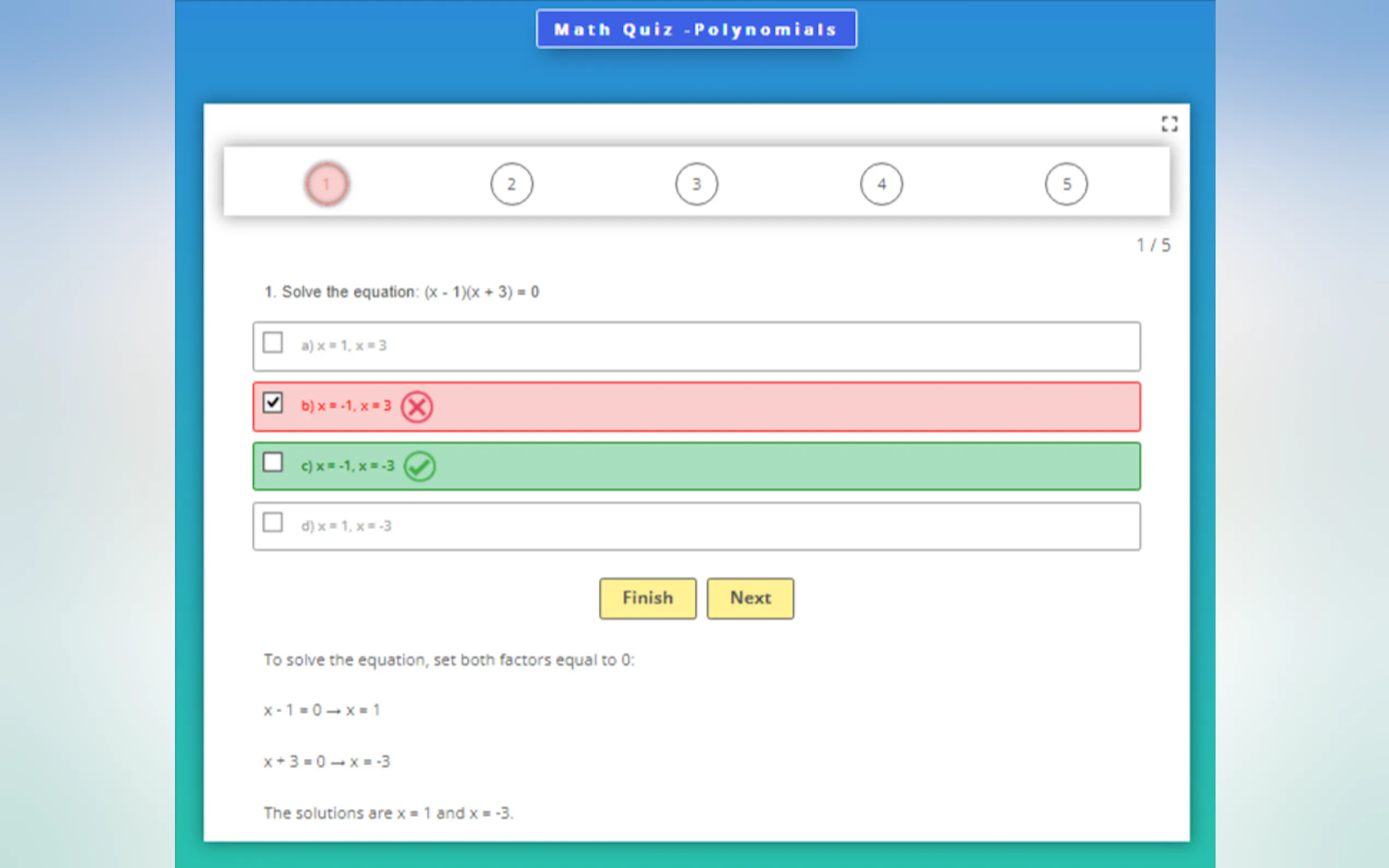Click the green checkmark icon on option c

pos(419,466)
